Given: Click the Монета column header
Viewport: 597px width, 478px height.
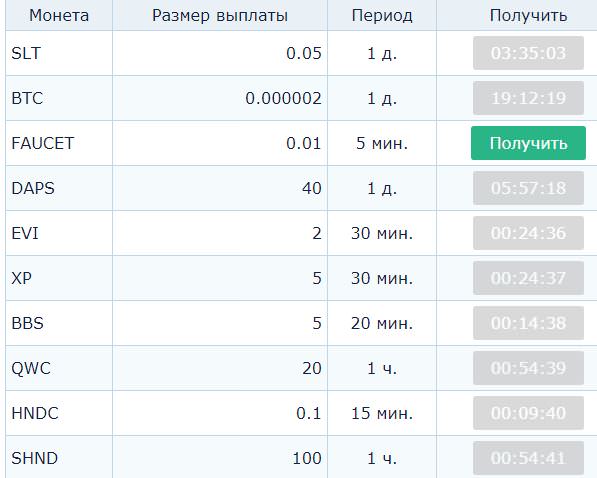Looking at the screenshot, I should coord(59,15).
